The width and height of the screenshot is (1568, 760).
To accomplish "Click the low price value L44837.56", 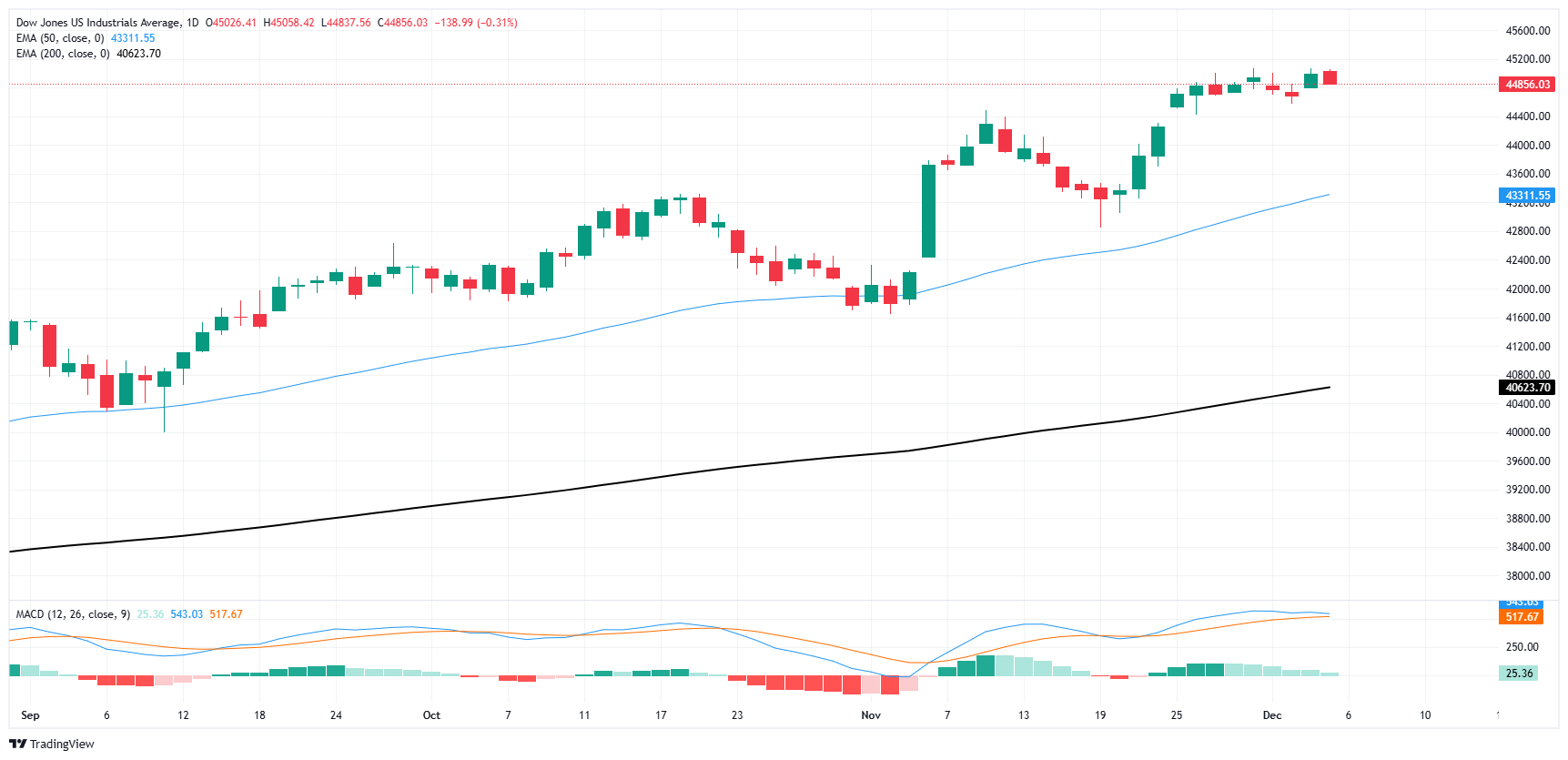I will (346, 23).
